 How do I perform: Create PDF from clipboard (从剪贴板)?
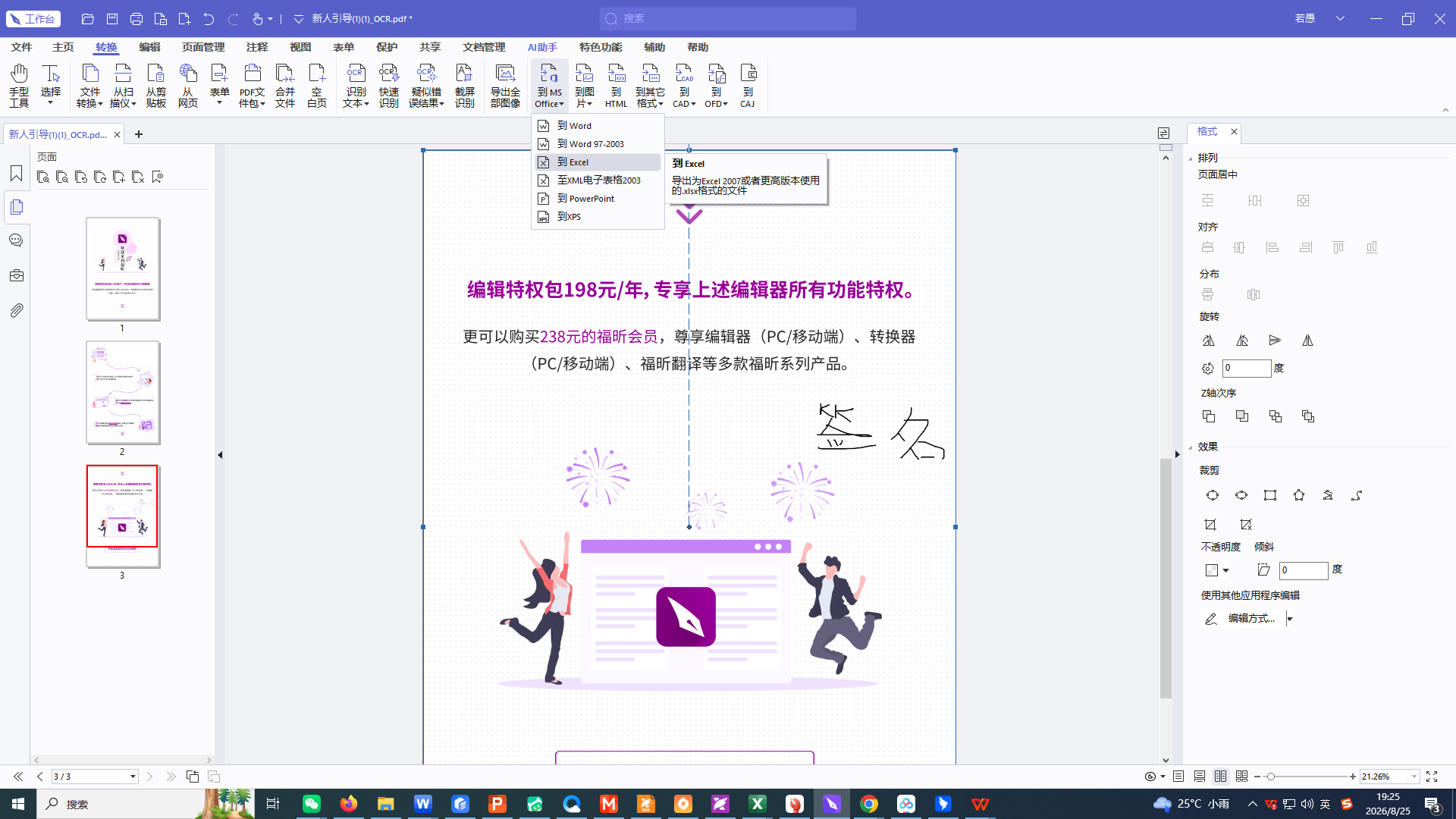tap(155, 85)
